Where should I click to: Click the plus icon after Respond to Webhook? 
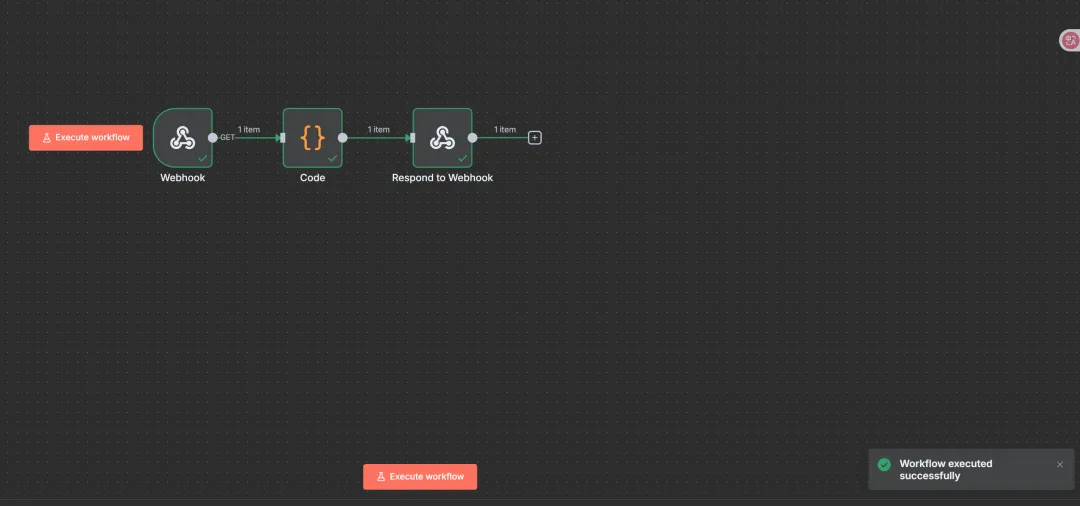pyautogui.click(x=534, y=138)
